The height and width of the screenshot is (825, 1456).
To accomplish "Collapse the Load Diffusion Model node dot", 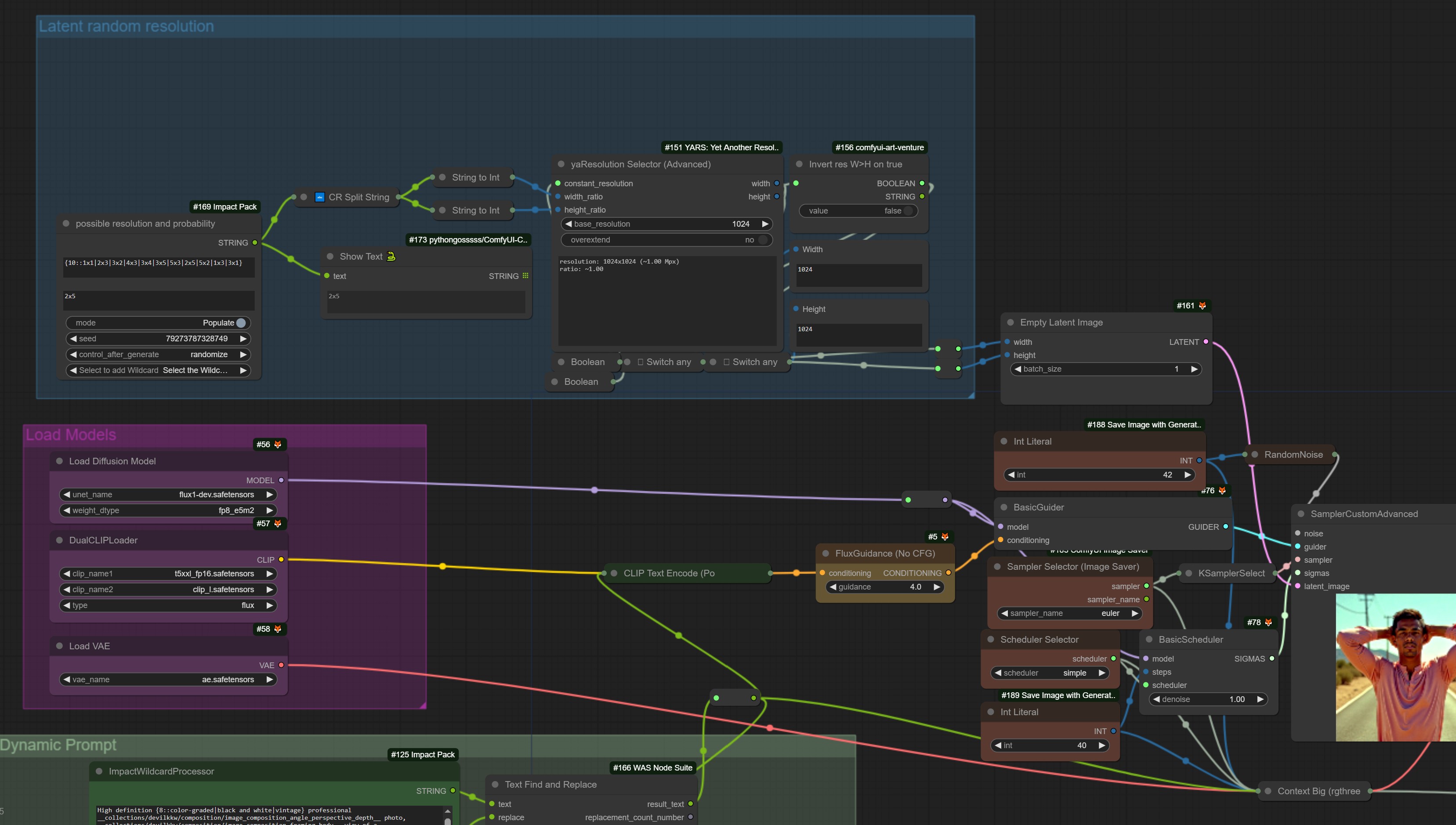I will (x=59, y=461).
